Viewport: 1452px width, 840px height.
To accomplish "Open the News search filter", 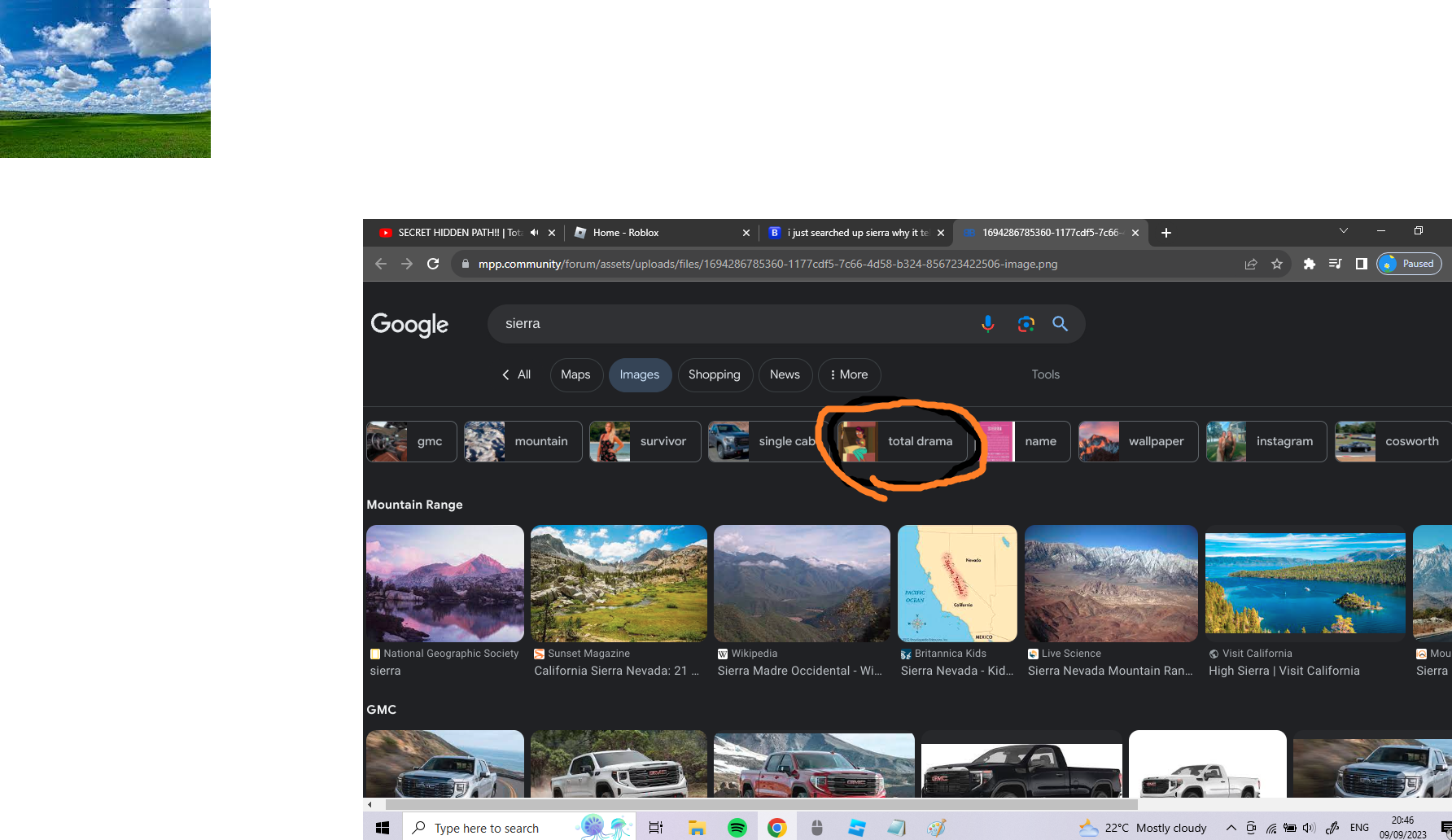I will click(x=785, y=374).
